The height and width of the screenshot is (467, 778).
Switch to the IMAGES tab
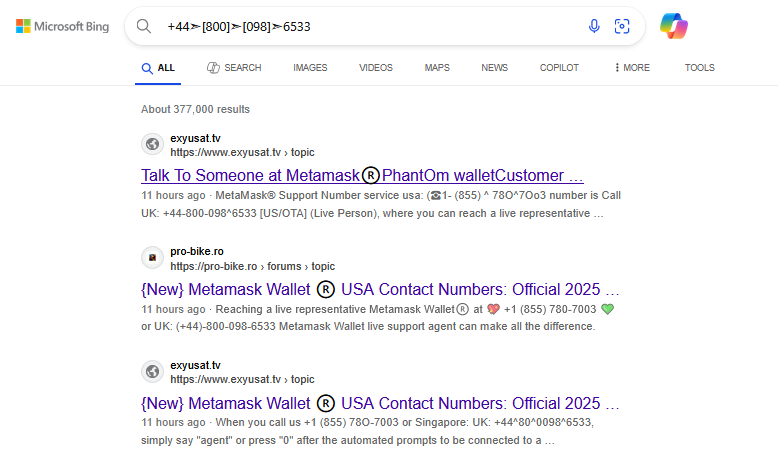(x=310, y=68)
